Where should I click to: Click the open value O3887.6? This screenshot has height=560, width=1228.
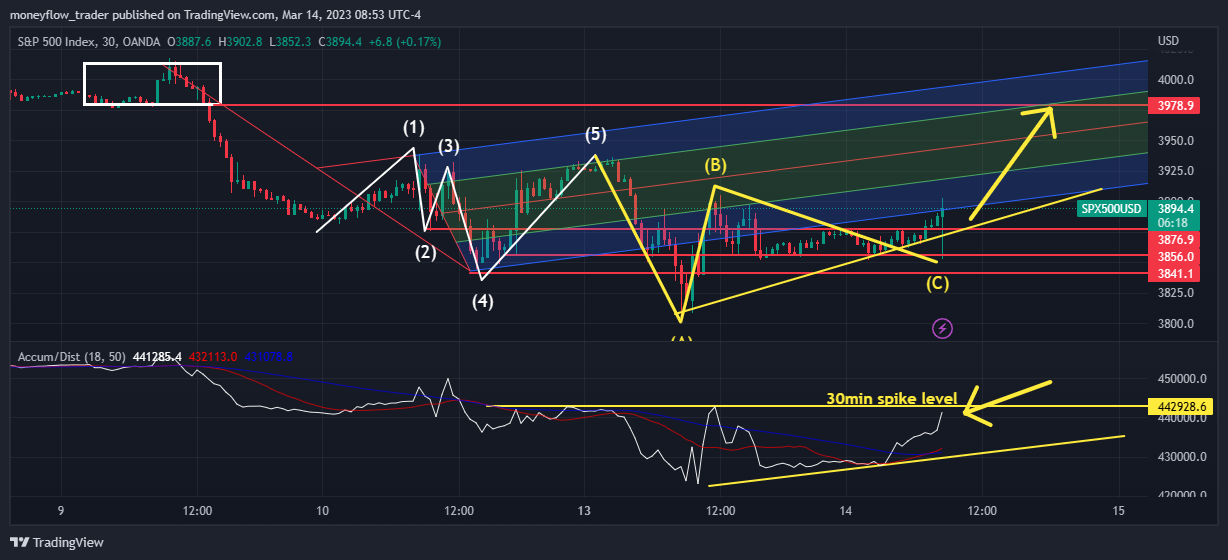click(188, 42)
